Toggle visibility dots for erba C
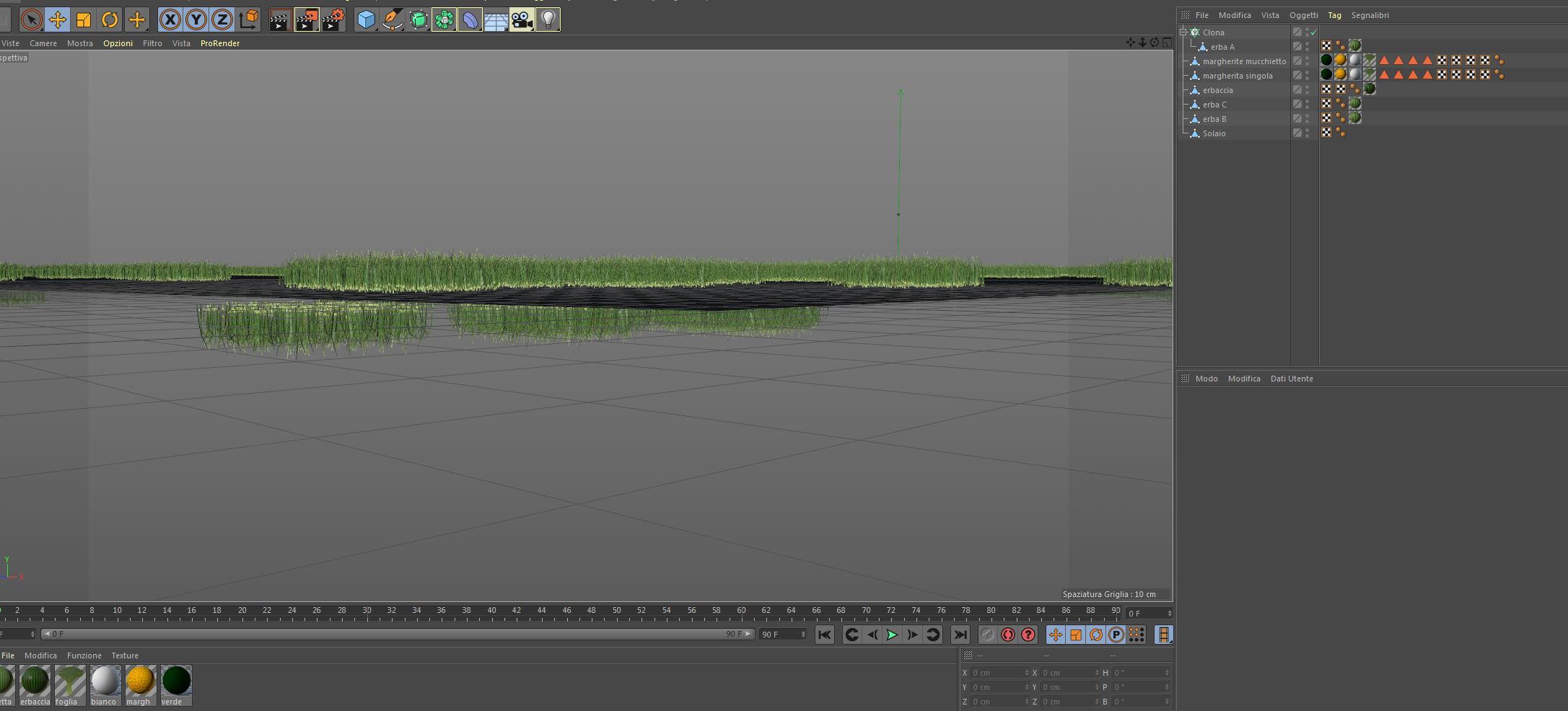Image resolution: width=1568 pixels, height=711 pixels. coord(1307,105)
